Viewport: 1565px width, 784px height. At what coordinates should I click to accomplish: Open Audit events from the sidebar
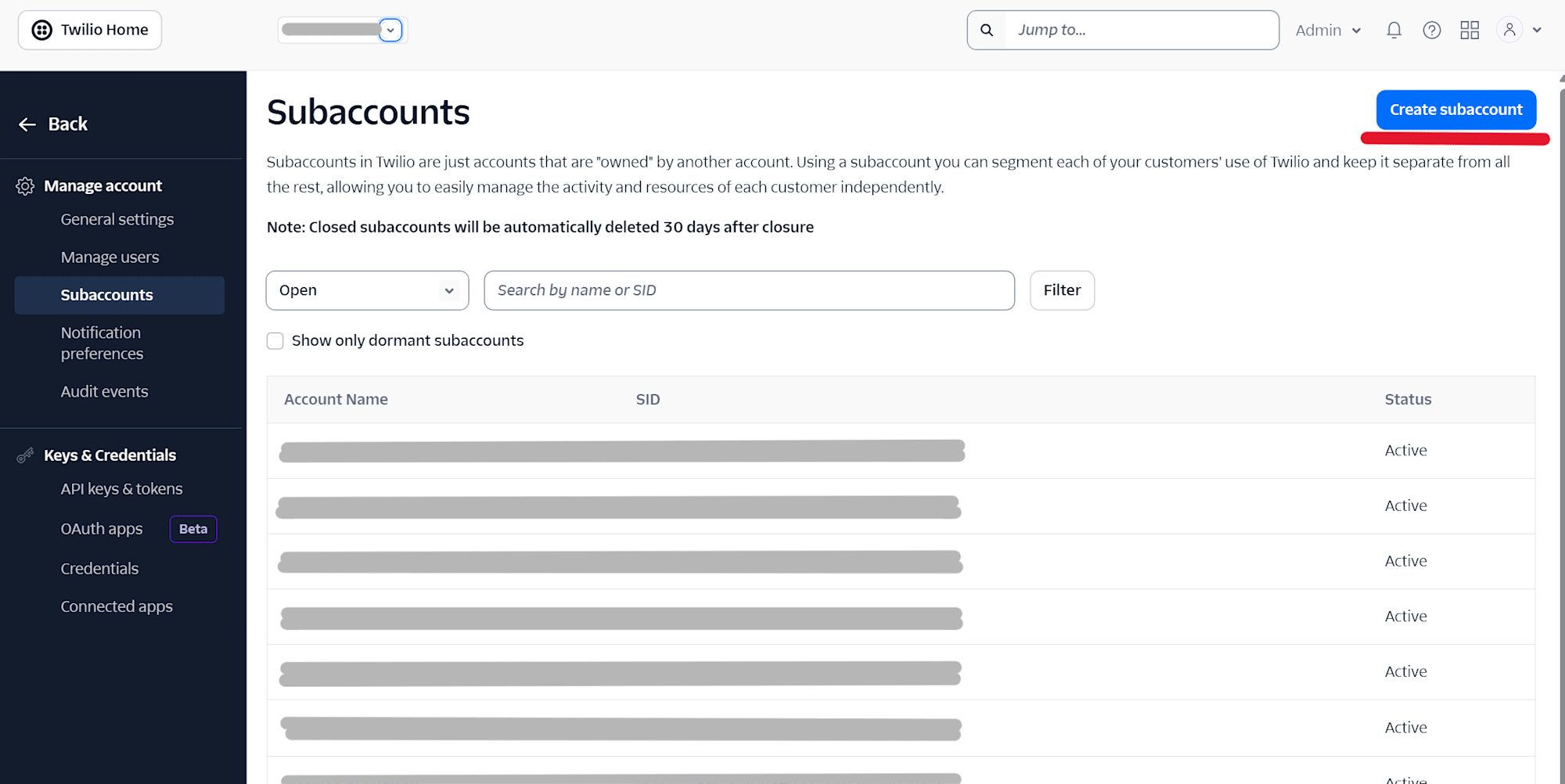coord(104,391)
